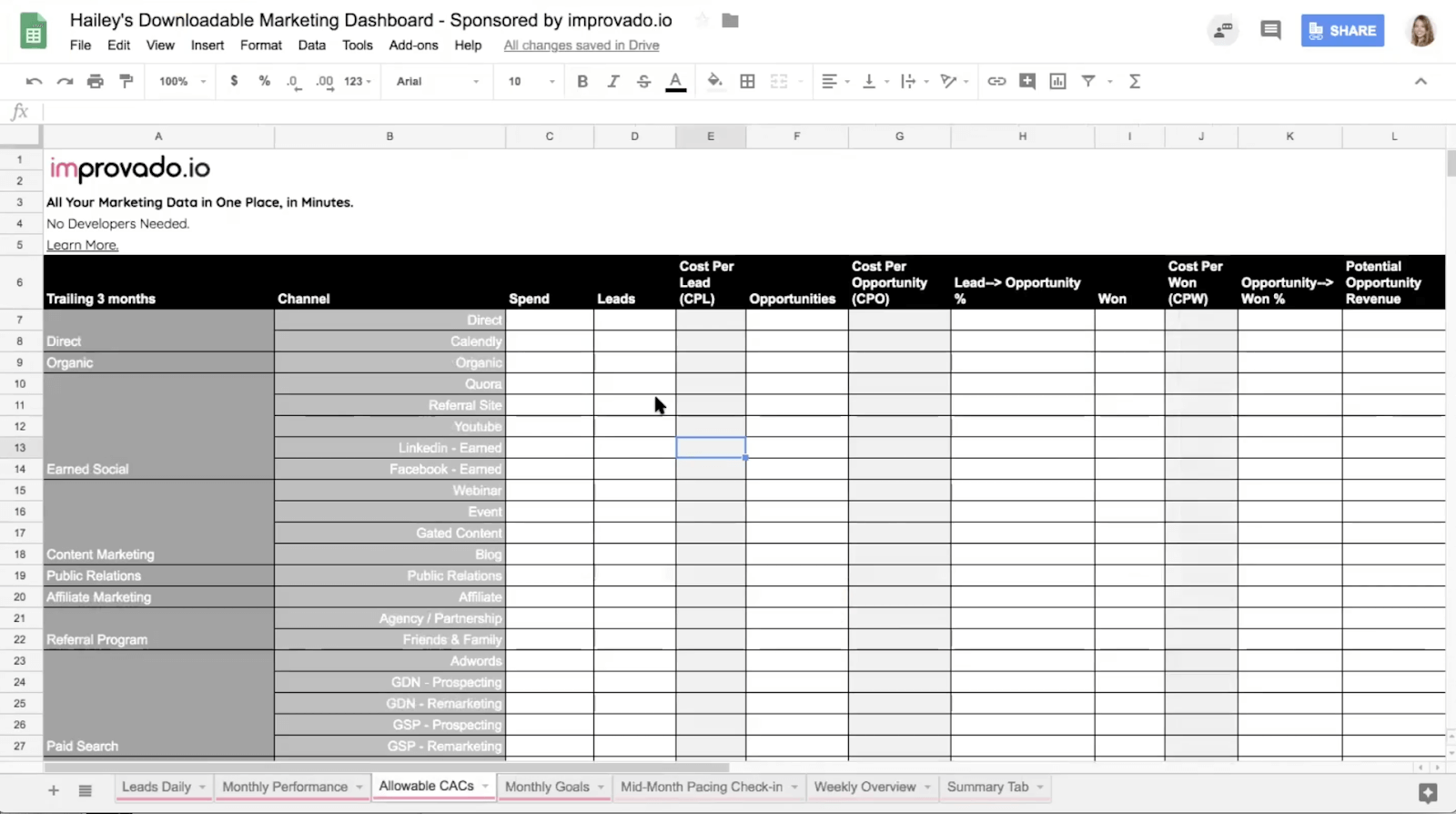
Task: Open the comments history icon
Action: click(x=1270, y=30)
